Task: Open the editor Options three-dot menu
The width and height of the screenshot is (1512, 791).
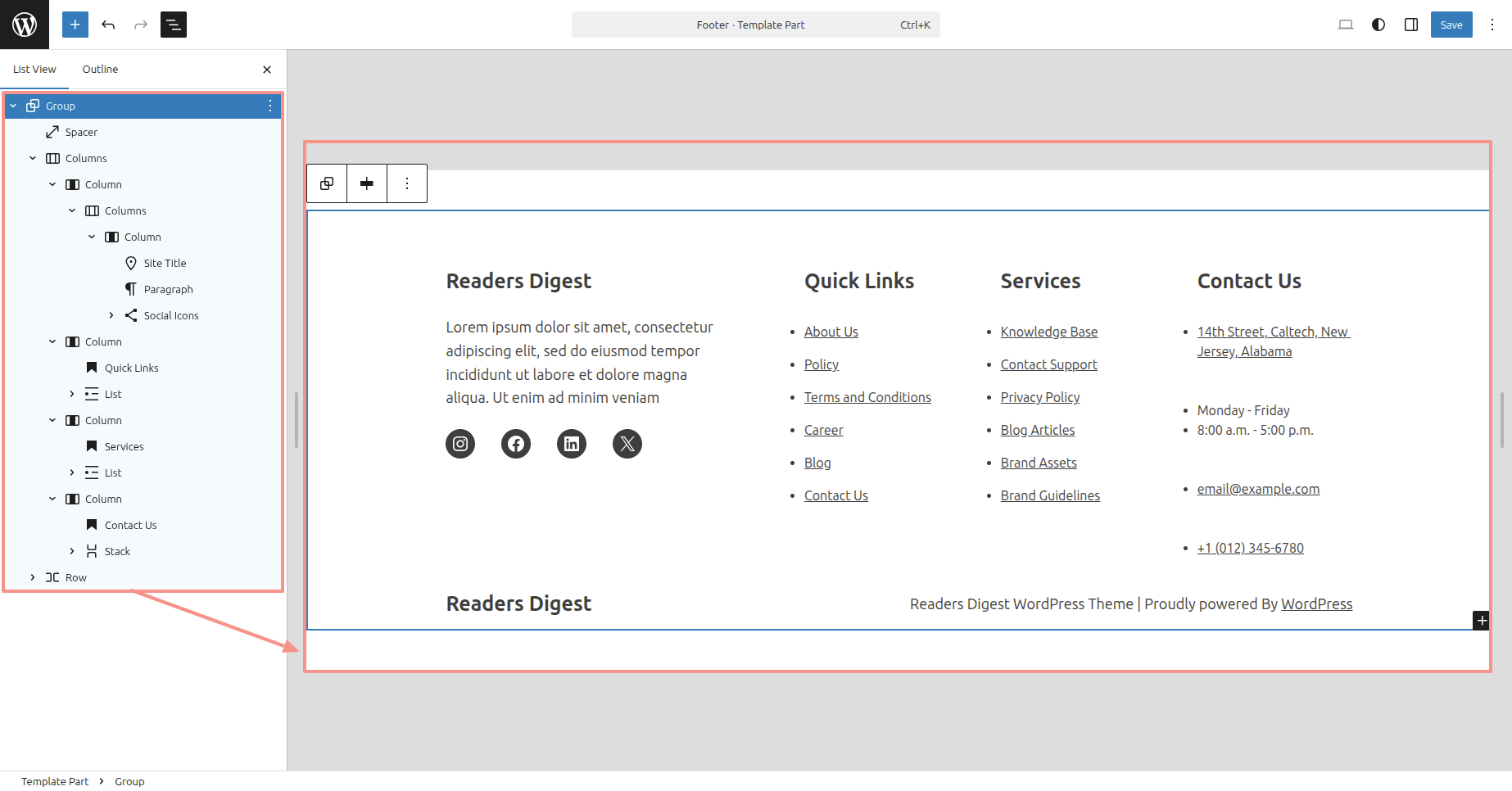Action: click(1492, 25)
